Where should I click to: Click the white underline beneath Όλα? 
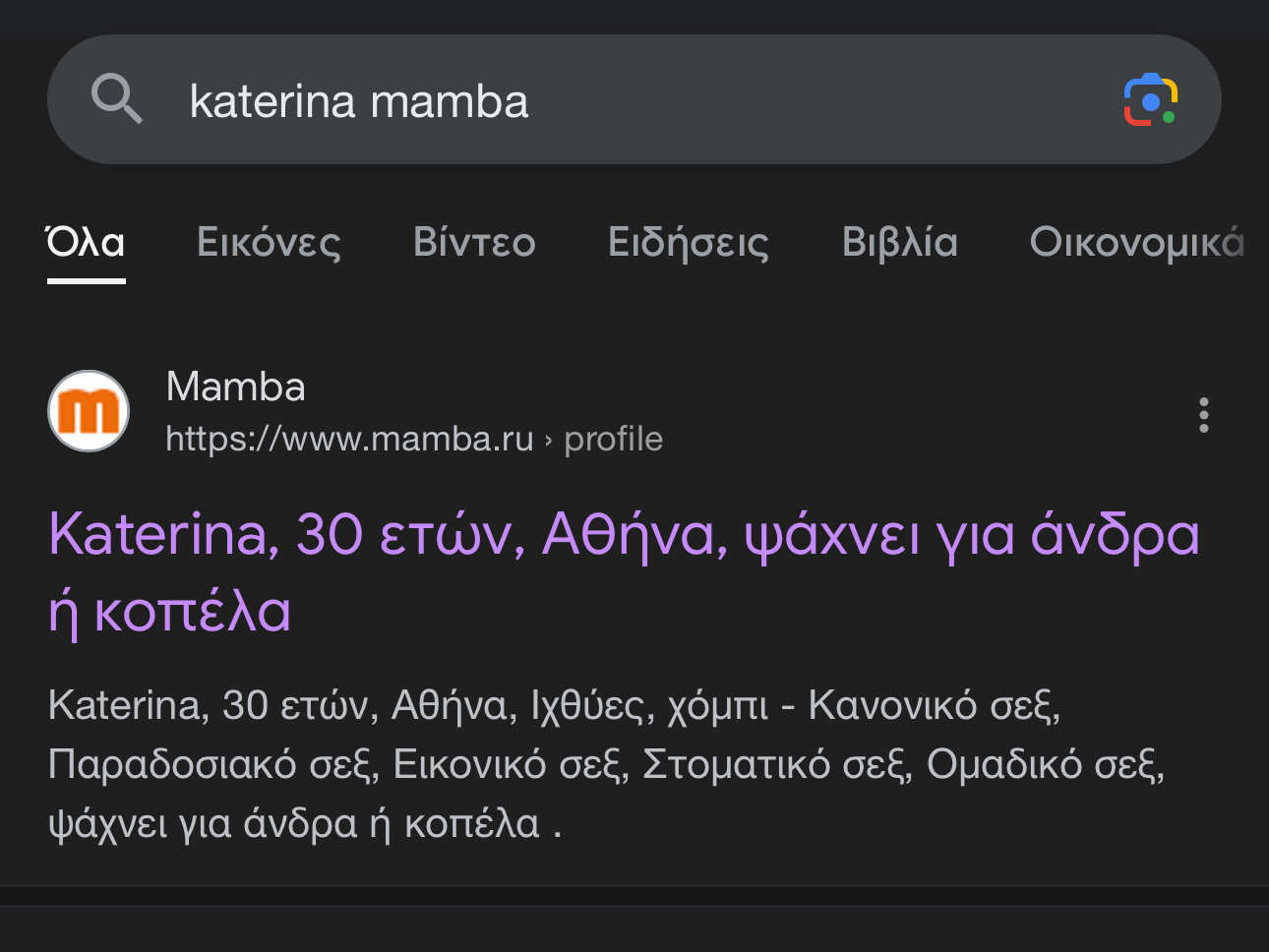86,281
